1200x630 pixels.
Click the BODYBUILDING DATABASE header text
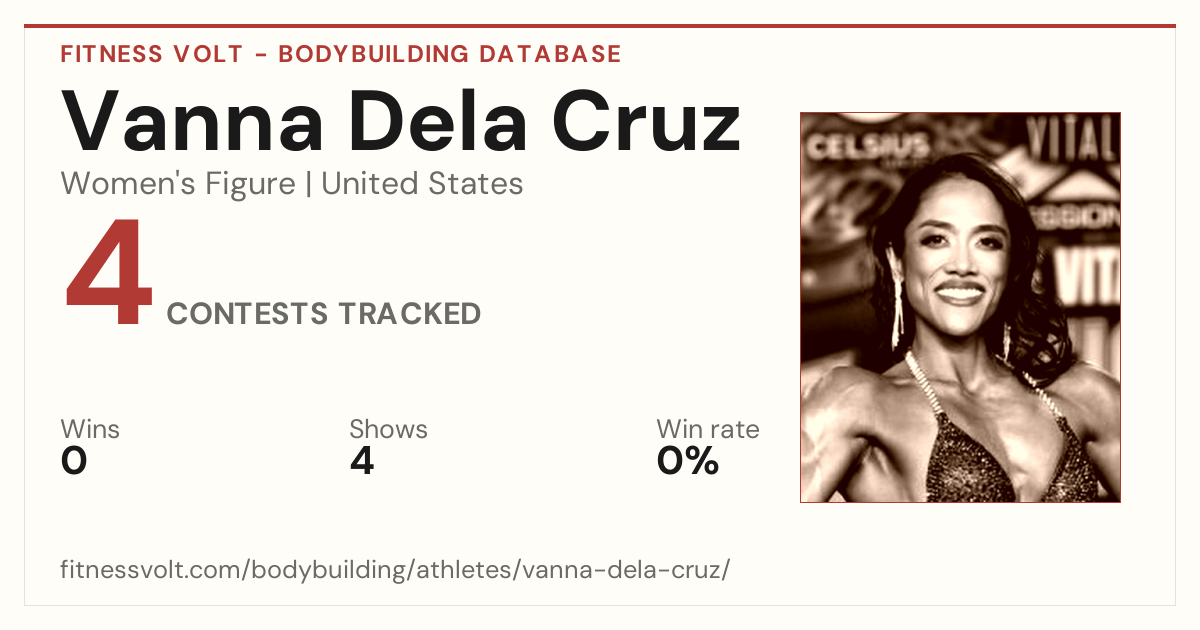click(x=450, y=54)
